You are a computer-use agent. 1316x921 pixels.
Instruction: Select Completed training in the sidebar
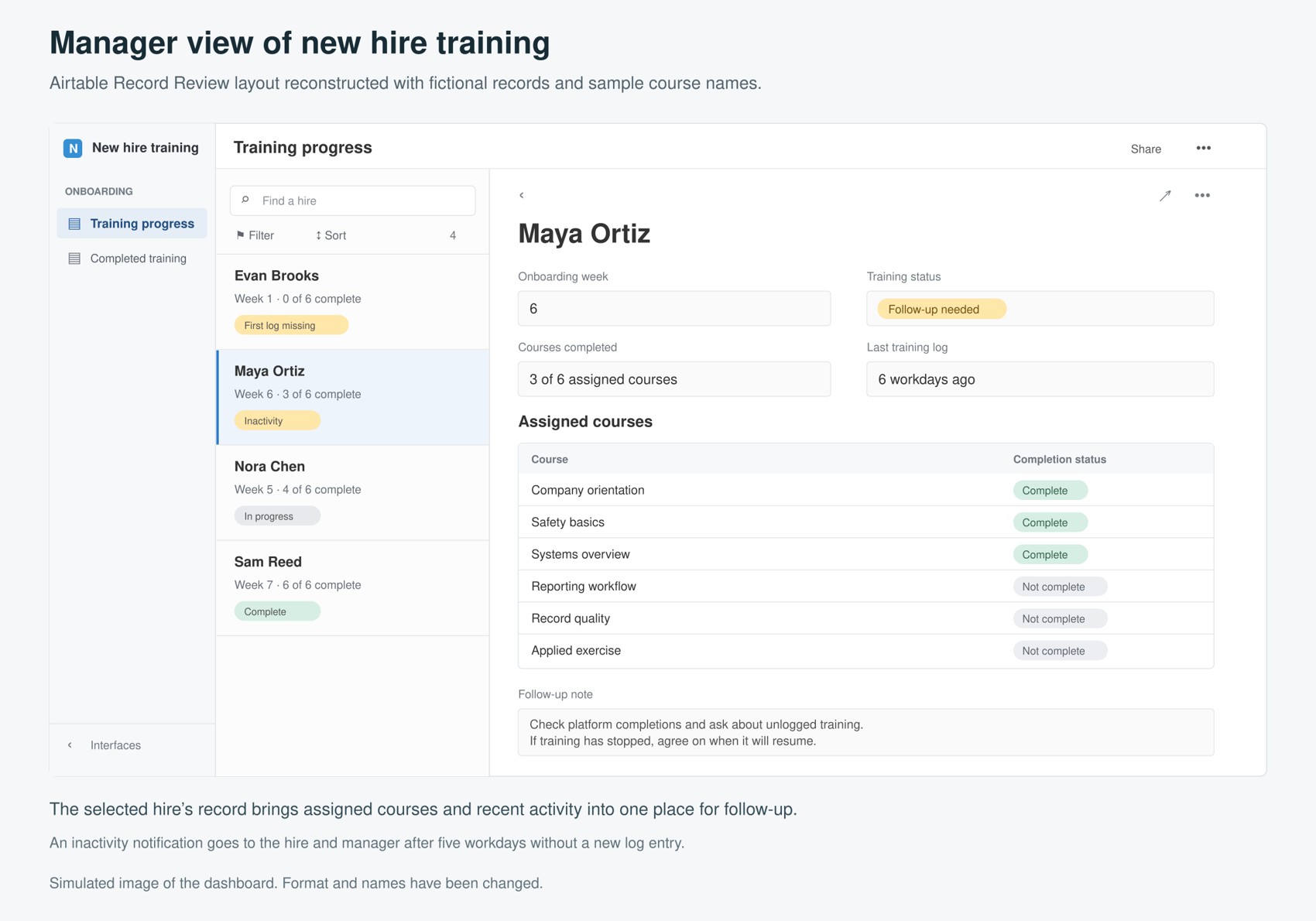coord(132,258)
